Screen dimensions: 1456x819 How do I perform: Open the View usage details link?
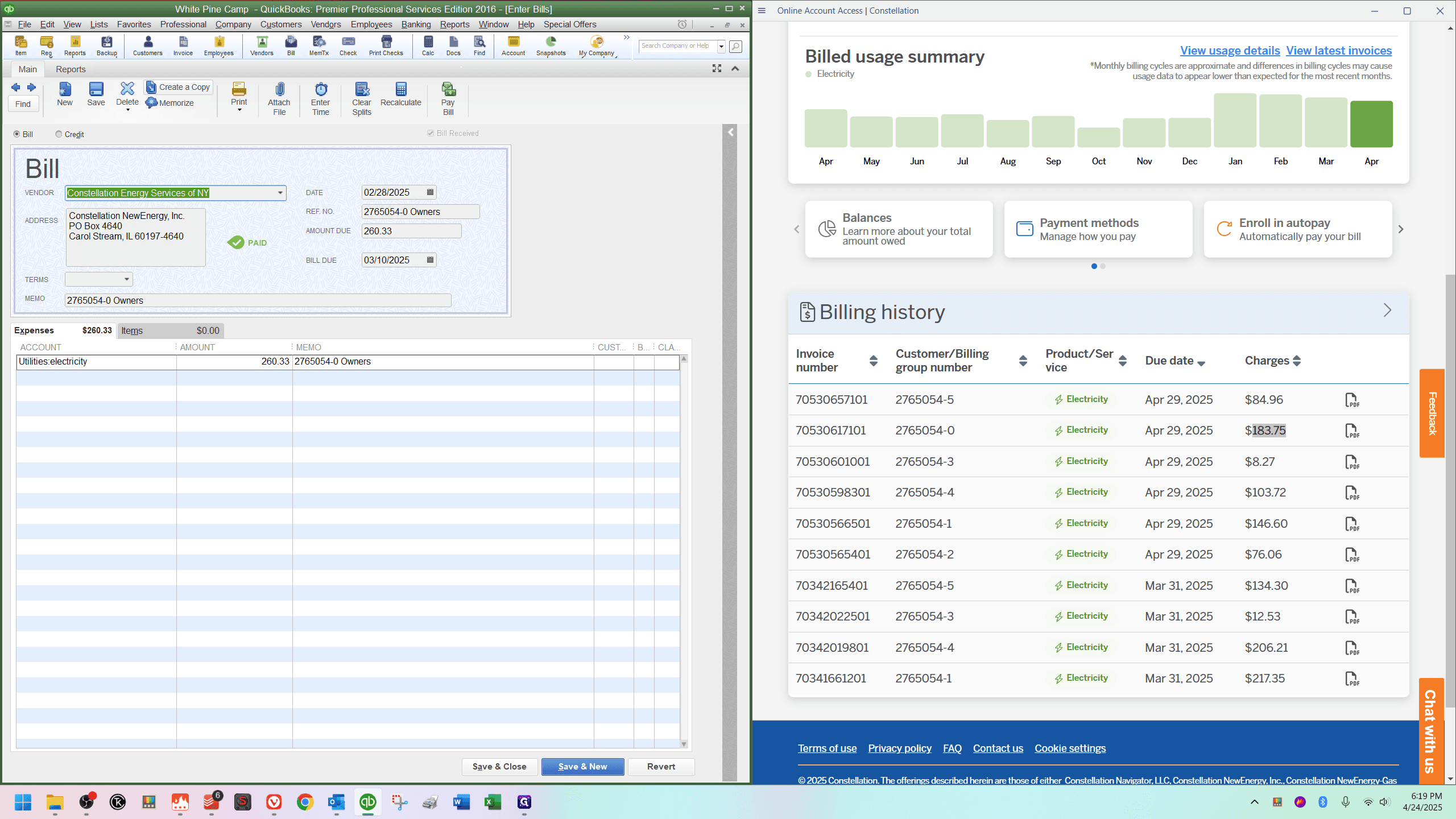pos(1230,51)
